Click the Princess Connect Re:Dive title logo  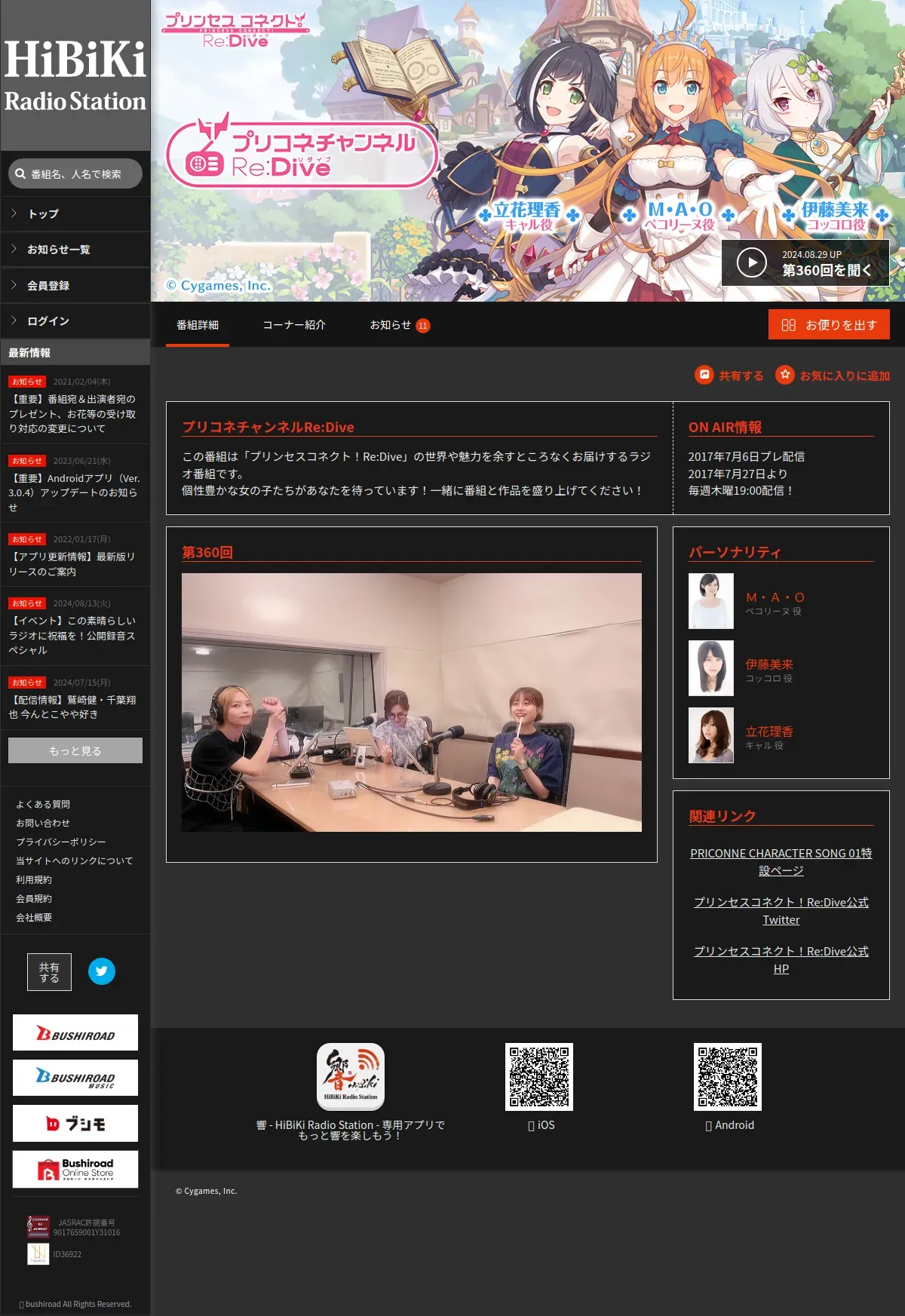click(x=235, y=30)
